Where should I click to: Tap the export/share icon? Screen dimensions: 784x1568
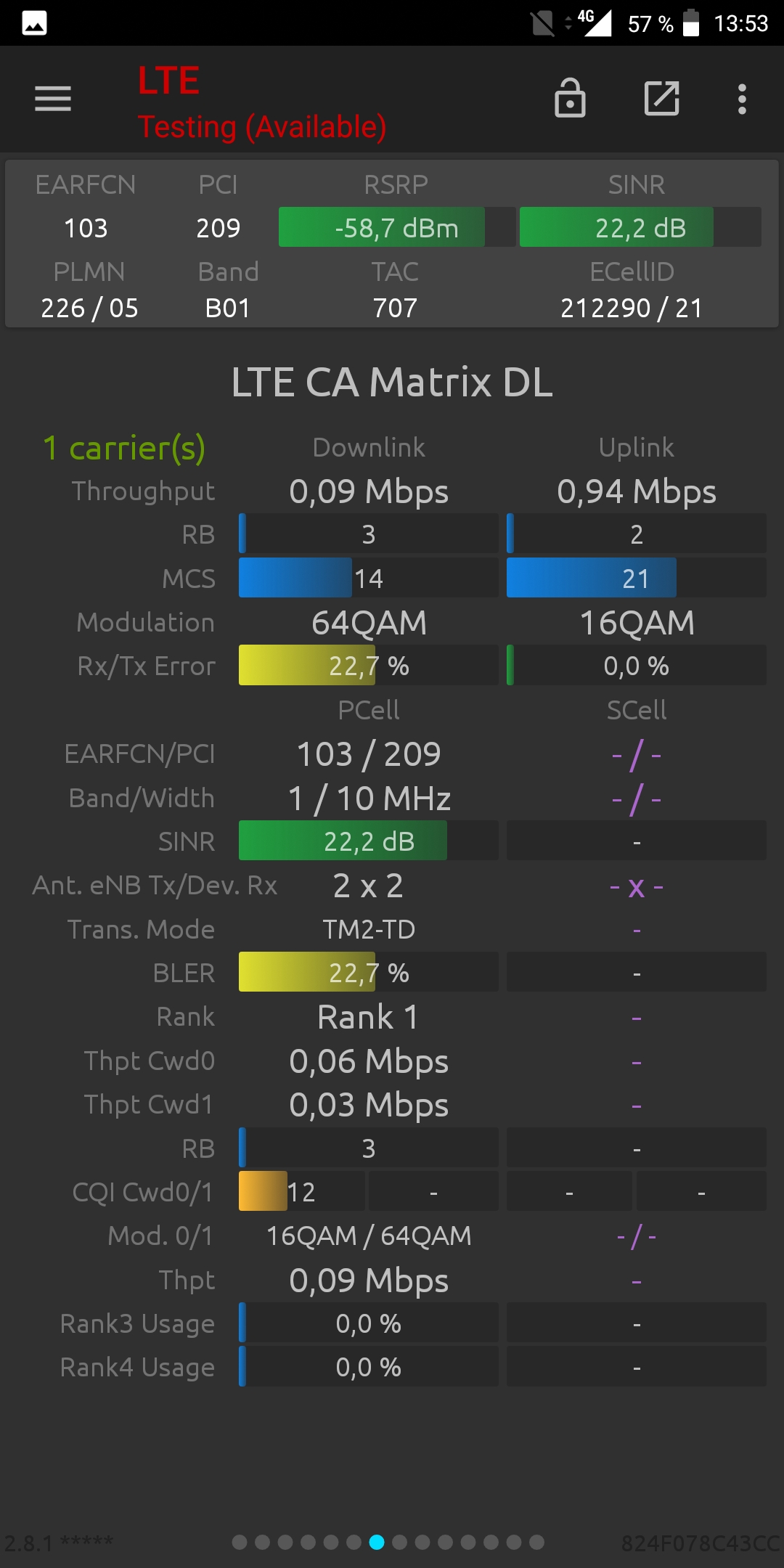(x=661, y=98)
